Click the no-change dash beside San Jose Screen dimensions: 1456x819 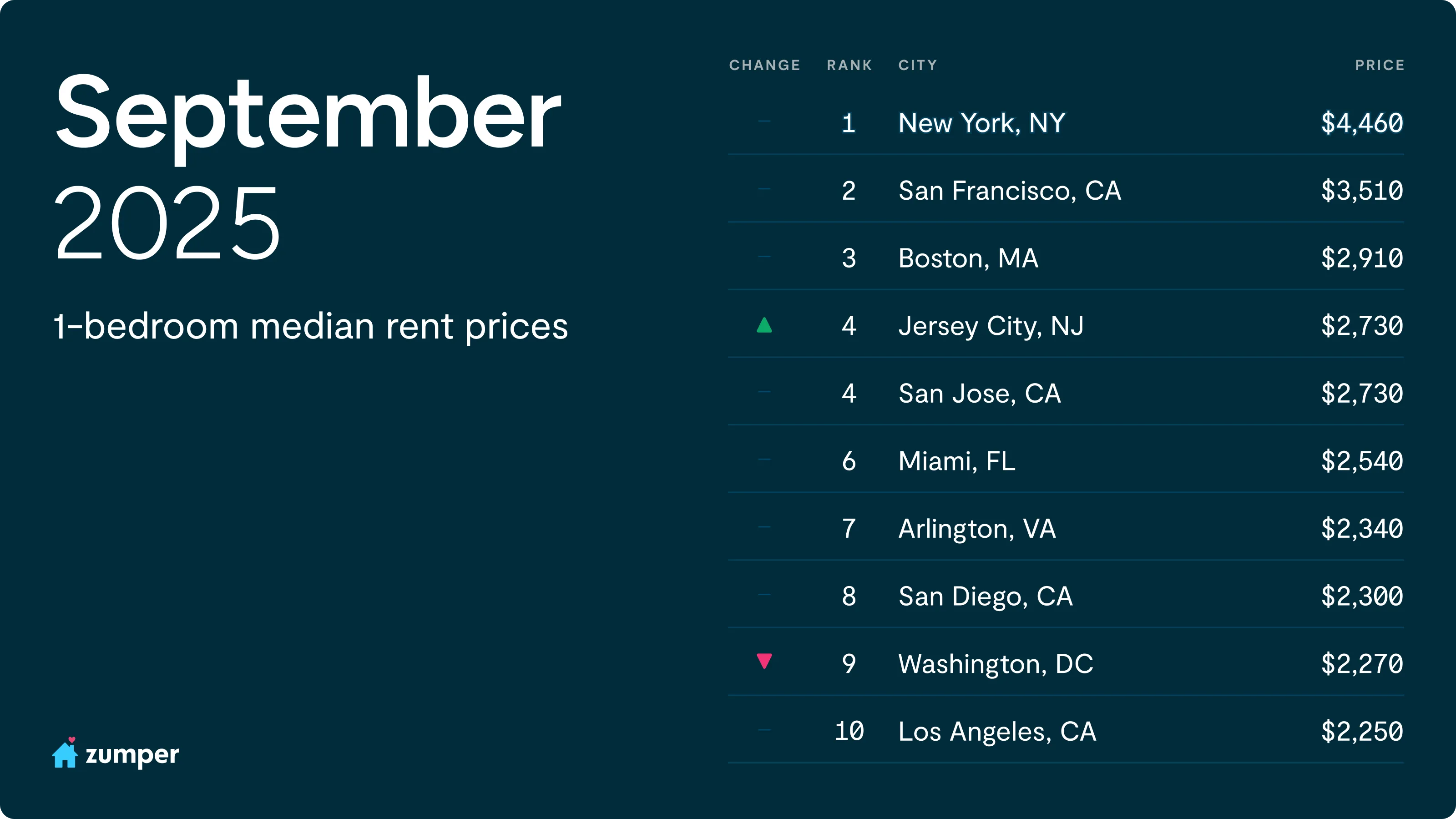[x=764, y=392]
